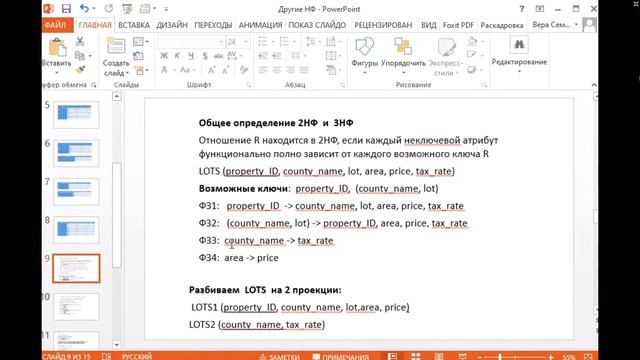Undo the last action
Screen dimensions: 640x360
coord(84,9)
